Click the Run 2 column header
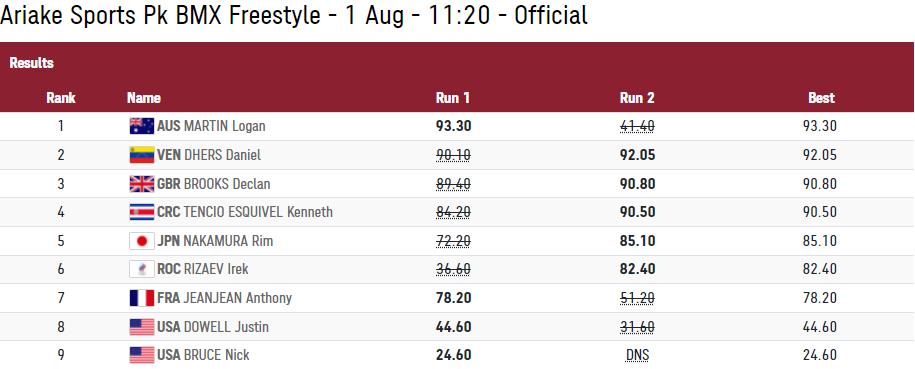 pyautogui.click(x=637, y=98)
